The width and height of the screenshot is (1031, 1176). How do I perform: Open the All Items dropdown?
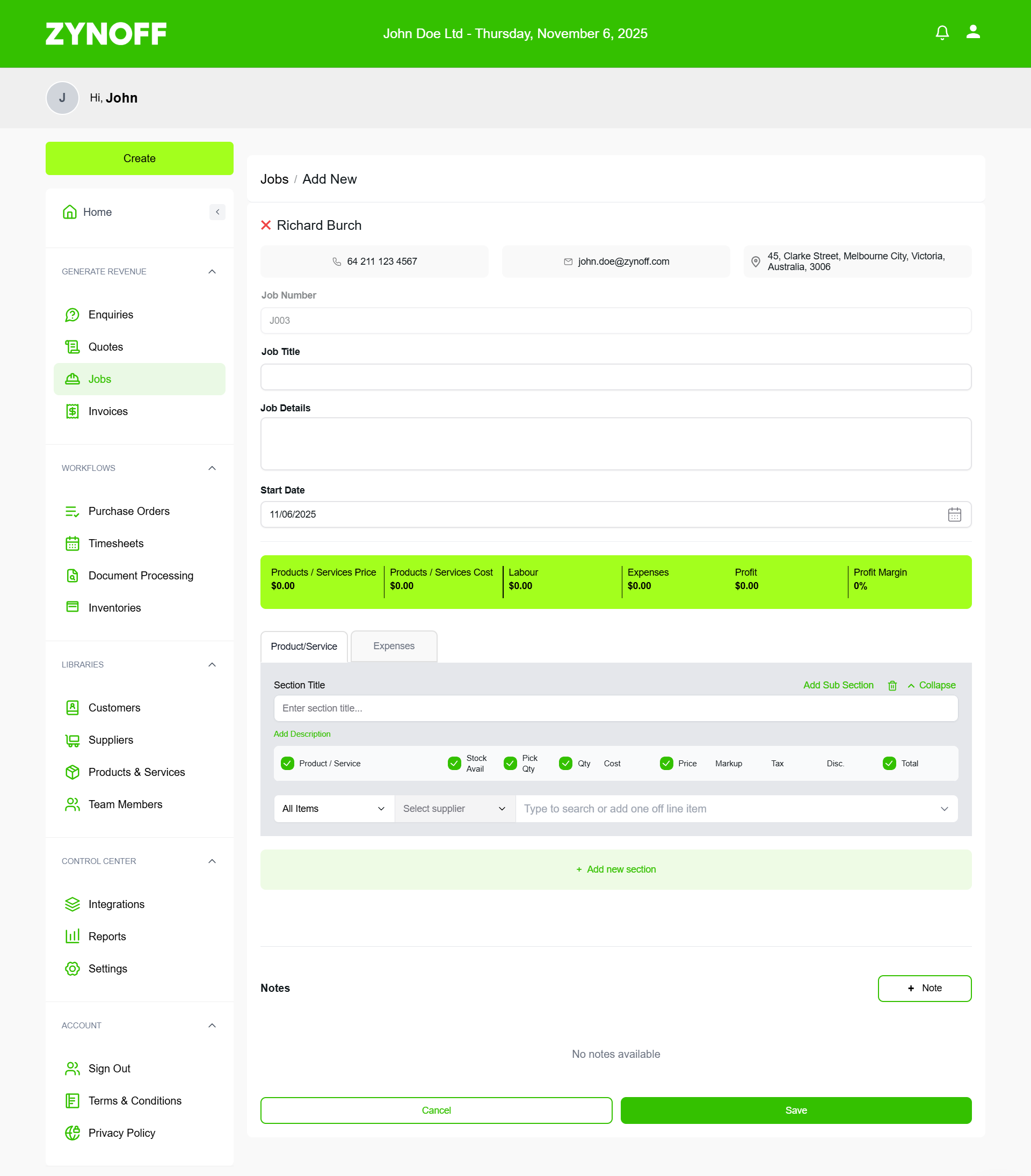[x=334, y=808]
